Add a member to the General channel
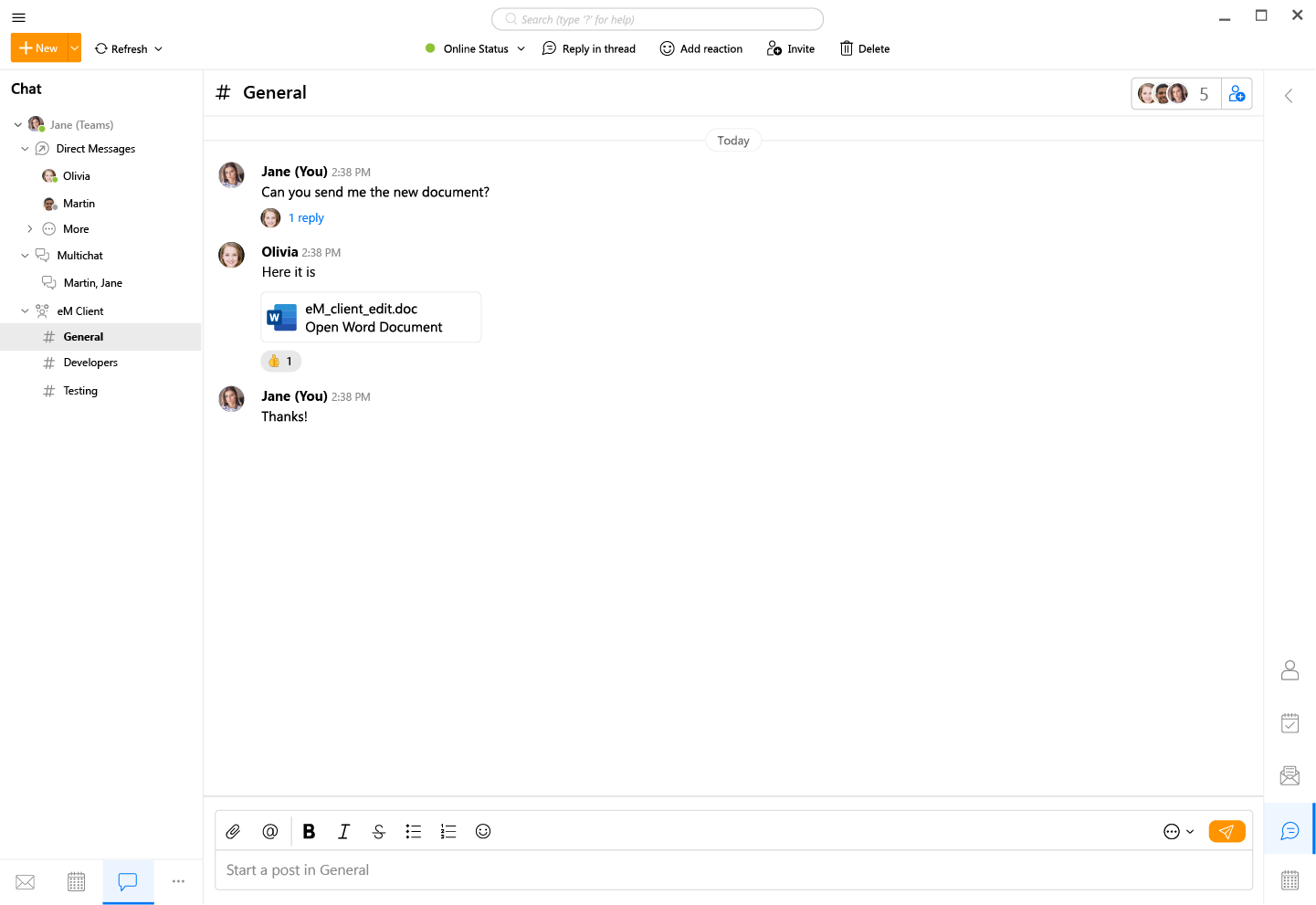This screenshot has width=1316, height=905. click(x=1237, y=94)
